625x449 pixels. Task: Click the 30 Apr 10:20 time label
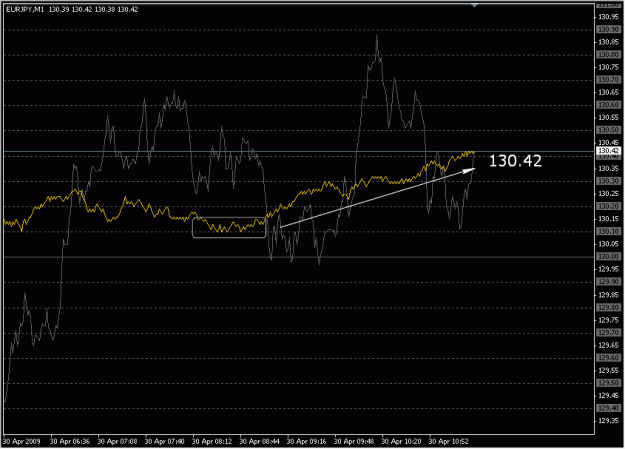point(401,441)
